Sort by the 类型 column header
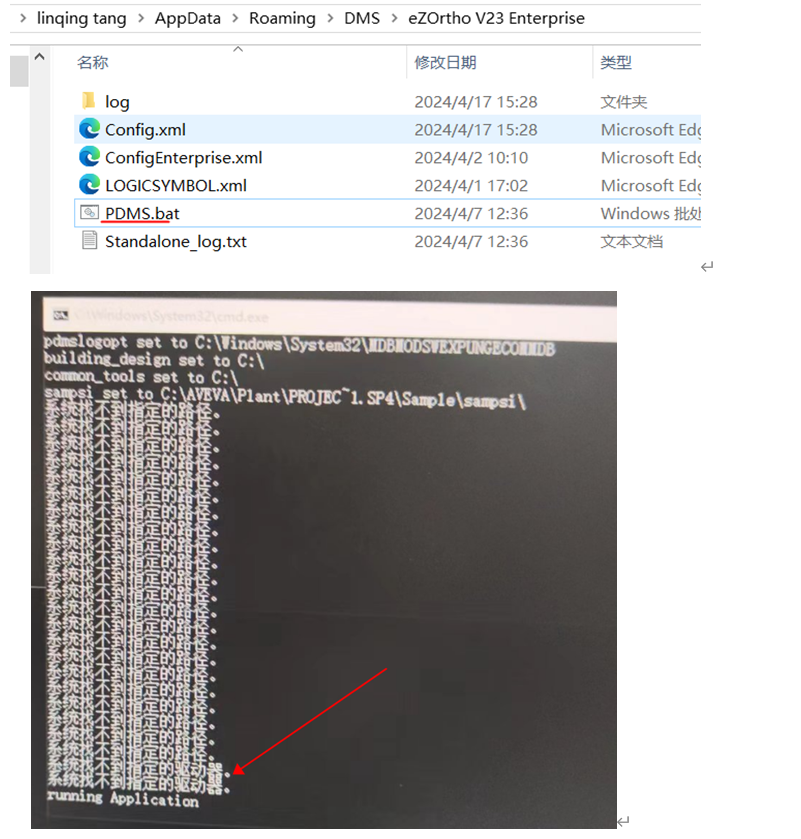The height and width of the screenshot is (839, 801). (615, 62)
